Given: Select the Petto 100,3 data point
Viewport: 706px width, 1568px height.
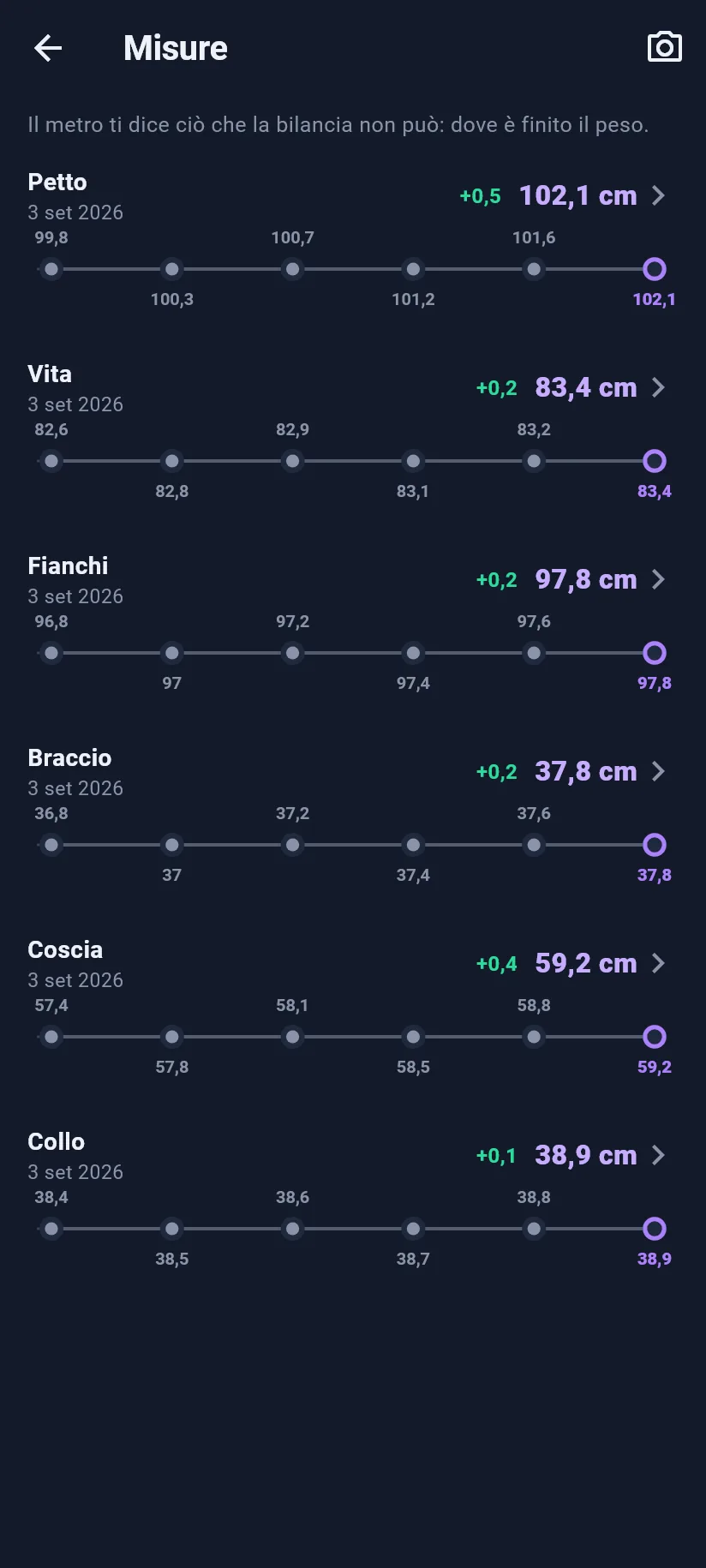Looking at the screenshot, I should [172, 269].
